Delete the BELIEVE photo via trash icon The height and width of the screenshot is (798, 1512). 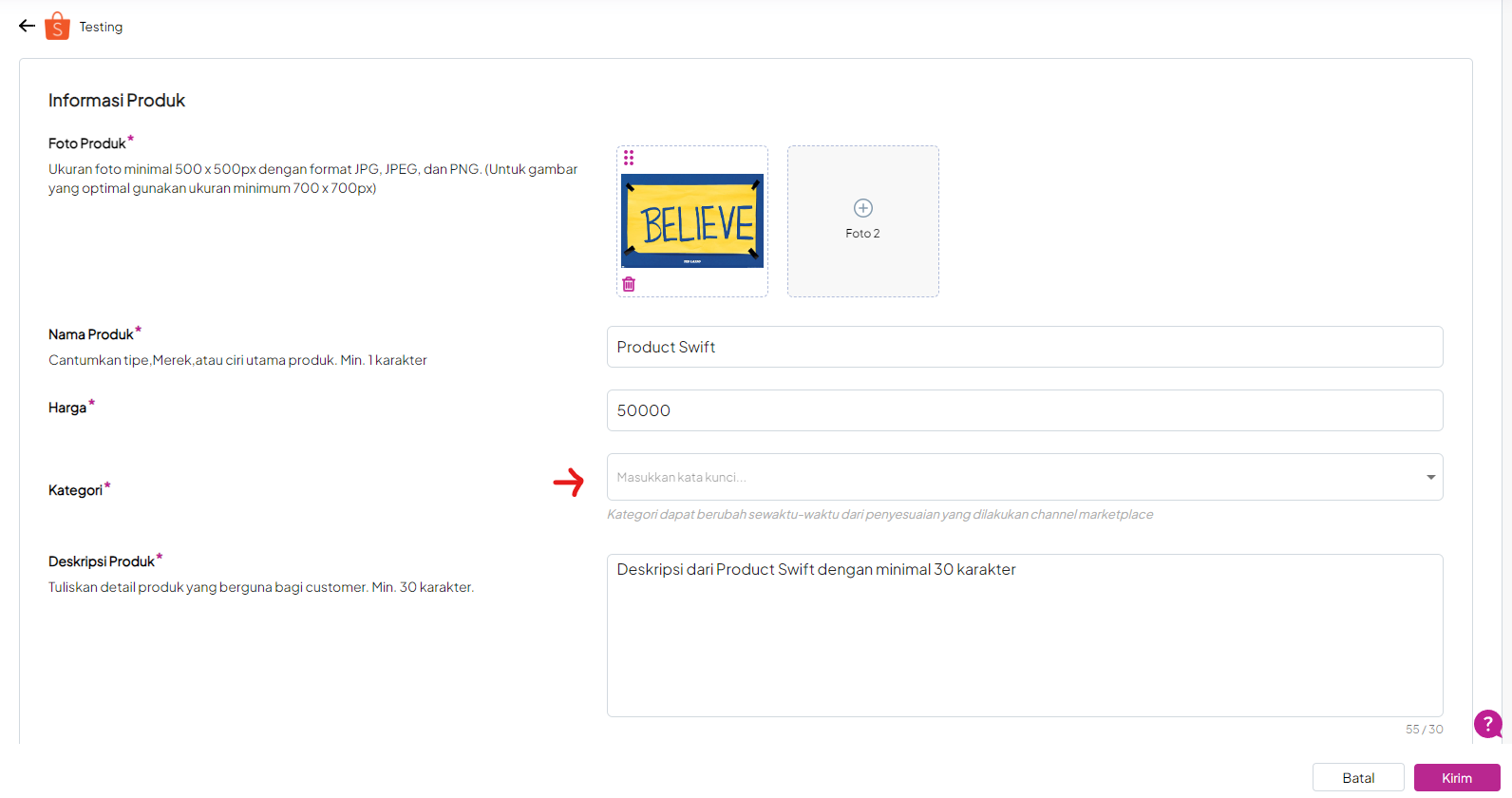pos(629,284)
